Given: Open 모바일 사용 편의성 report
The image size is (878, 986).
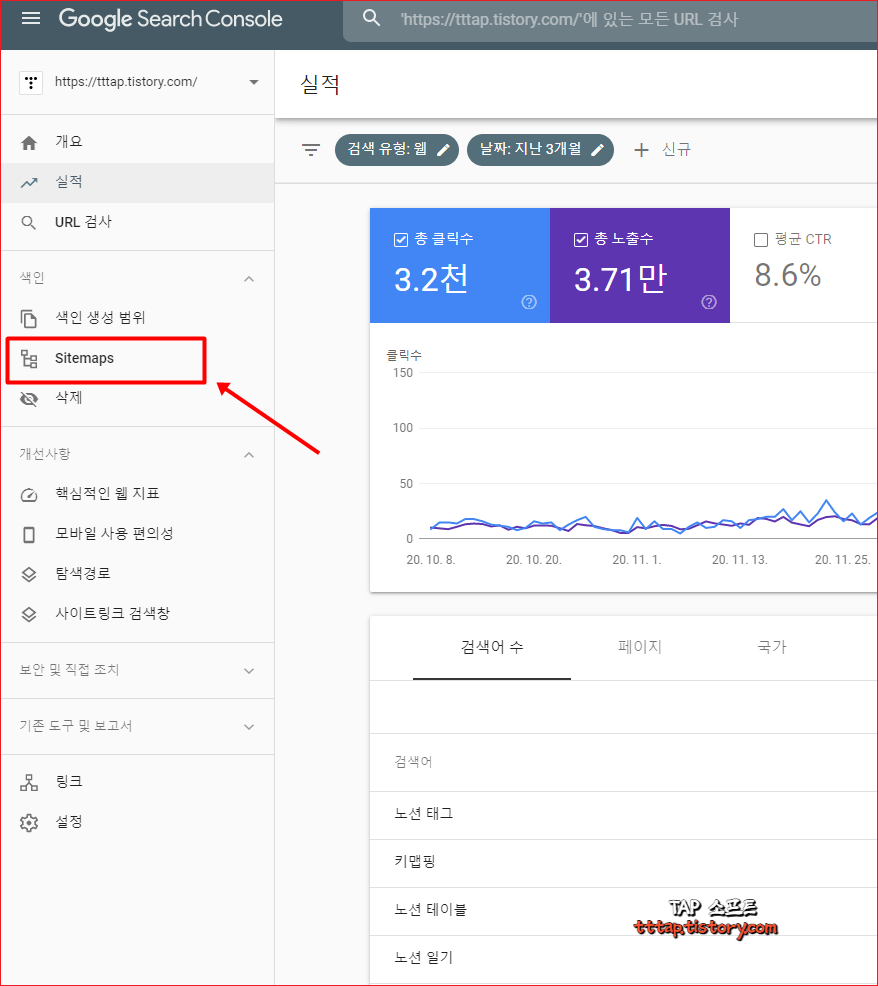Looking at the screenshot, I should coord(138,534).
